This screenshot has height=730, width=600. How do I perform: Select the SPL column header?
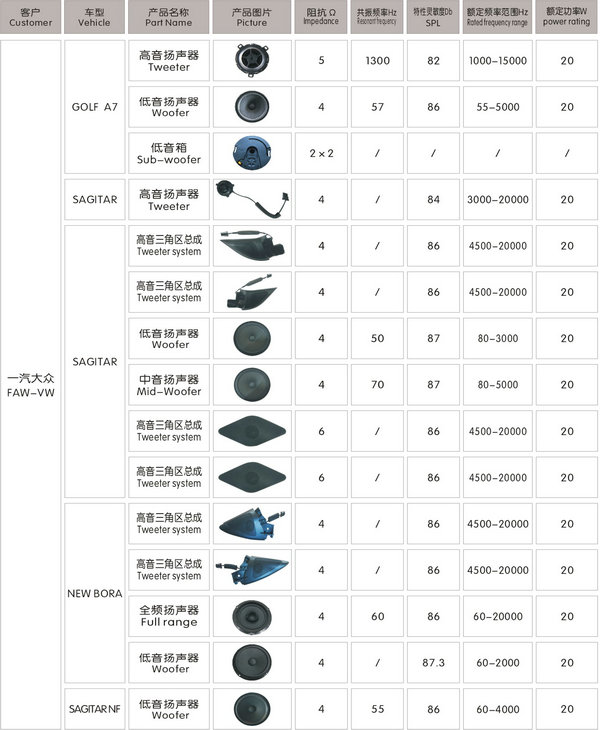tap(433, 16)
